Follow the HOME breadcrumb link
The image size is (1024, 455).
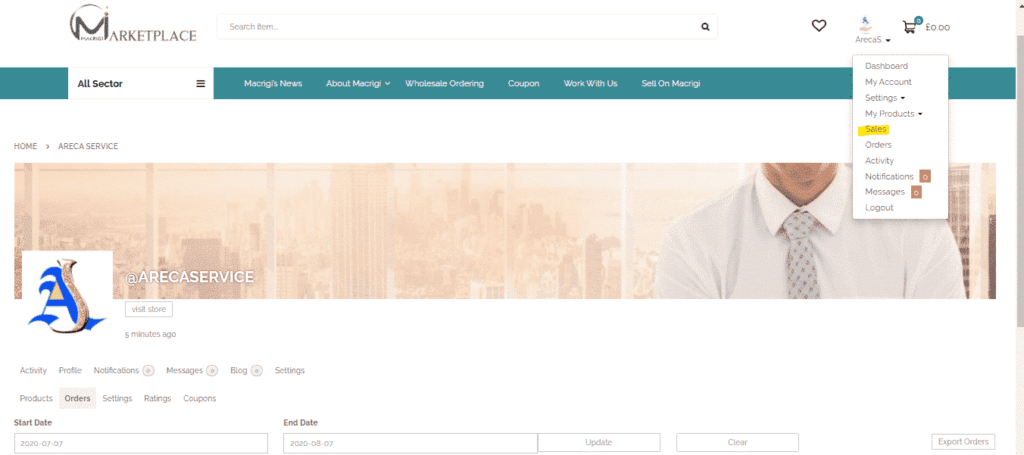pos(25,146)
